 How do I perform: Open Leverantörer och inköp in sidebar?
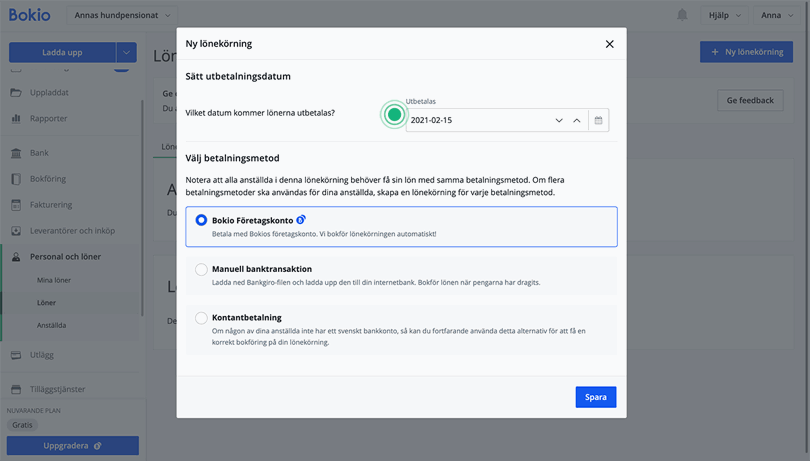tap(70, 230)
